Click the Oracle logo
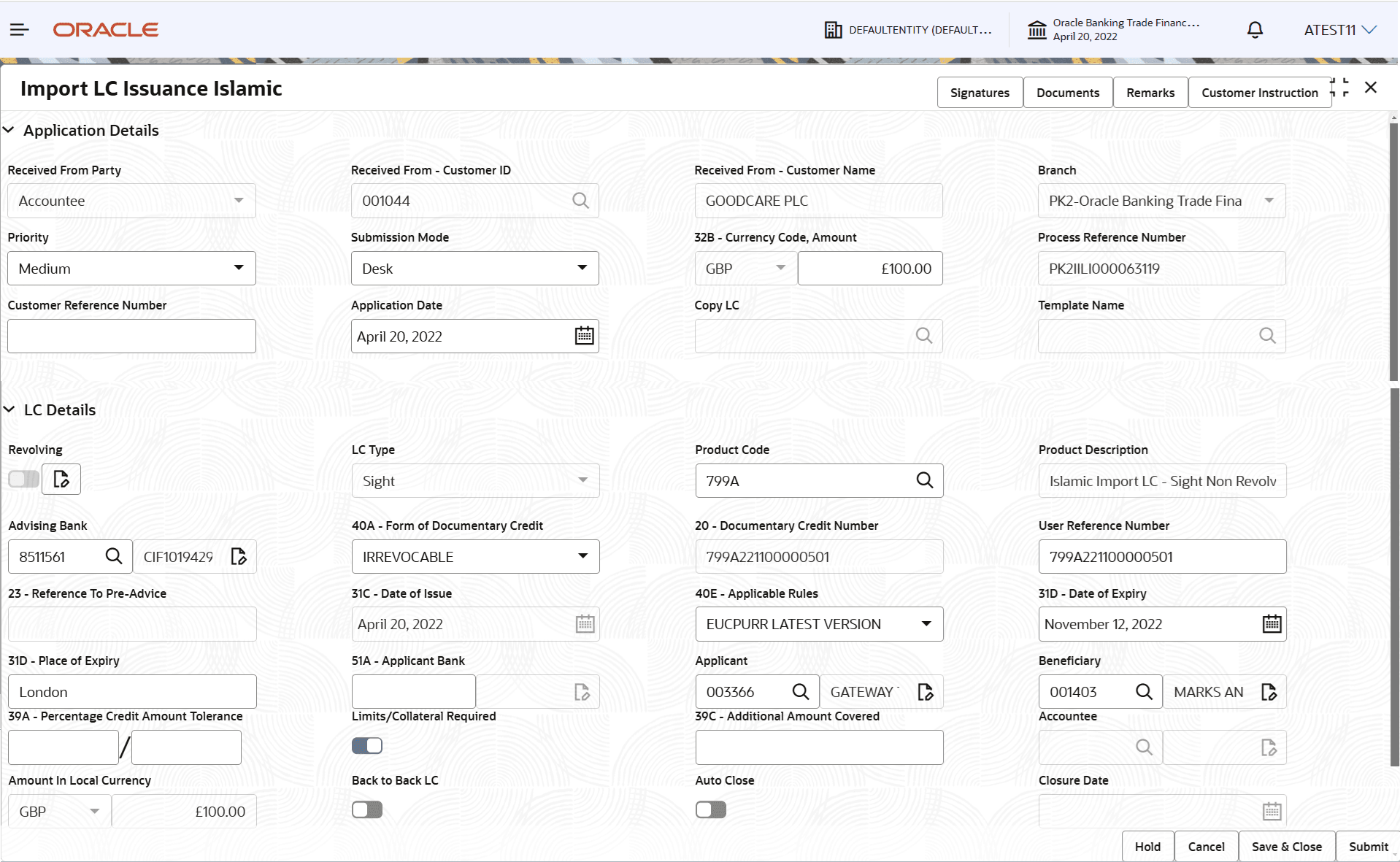Viewport: 1400px width, 862px height. coord(106,30)
